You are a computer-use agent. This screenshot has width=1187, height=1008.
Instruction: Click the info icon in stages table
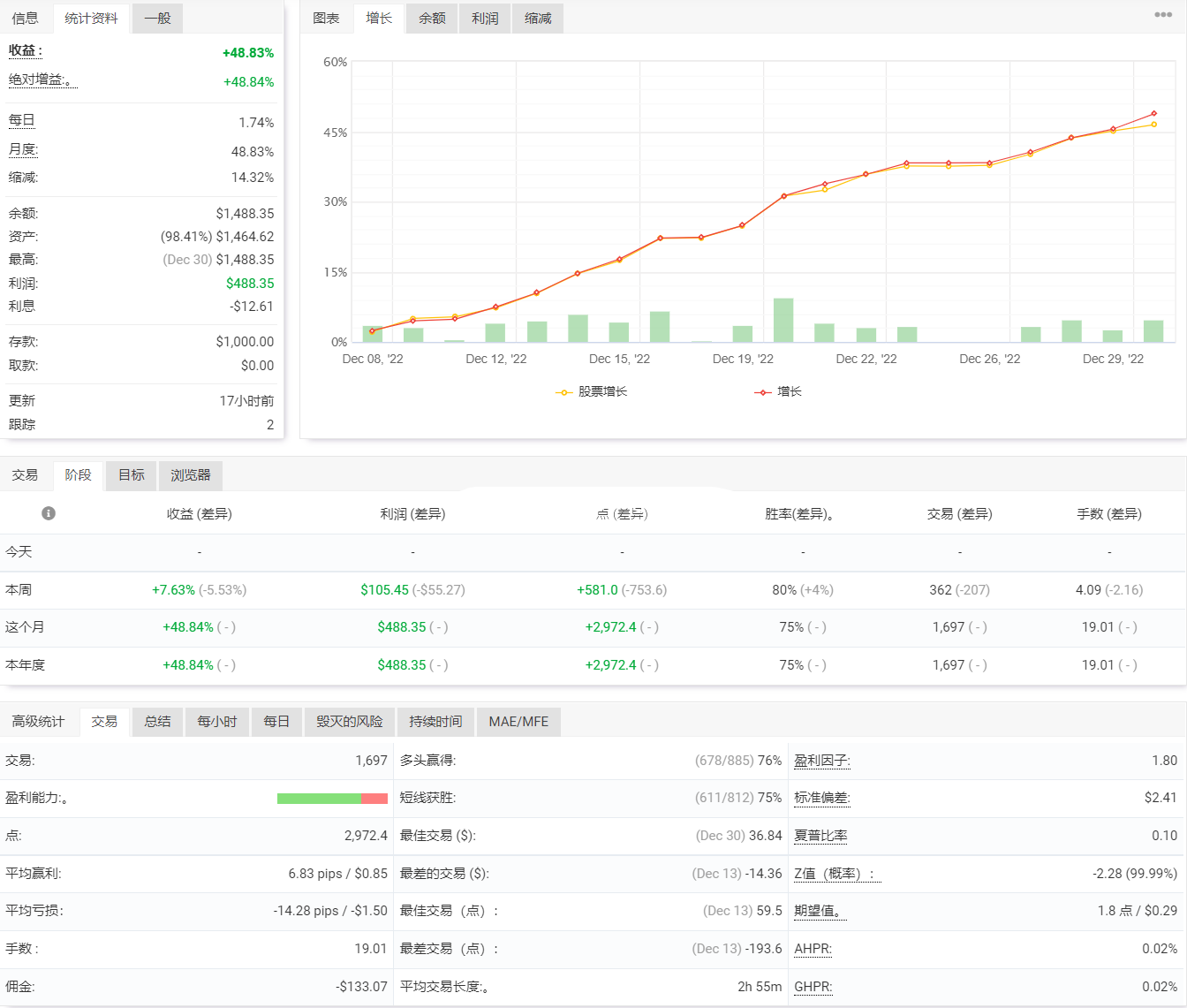(49, 513)
